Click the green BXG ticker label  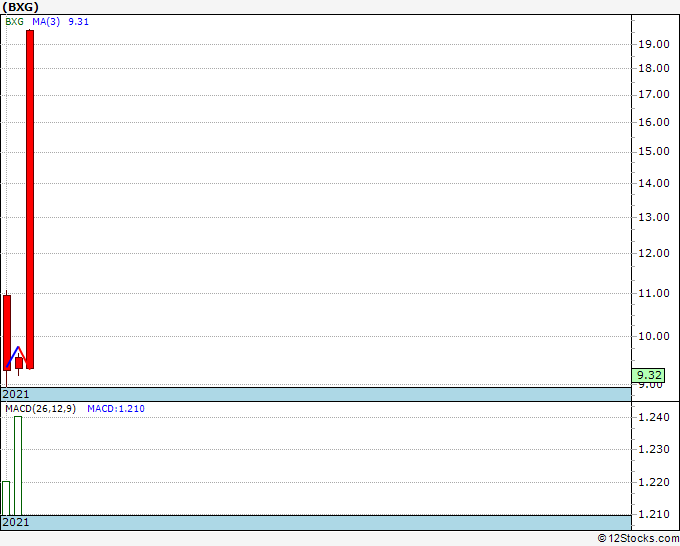tap(14, 22)
